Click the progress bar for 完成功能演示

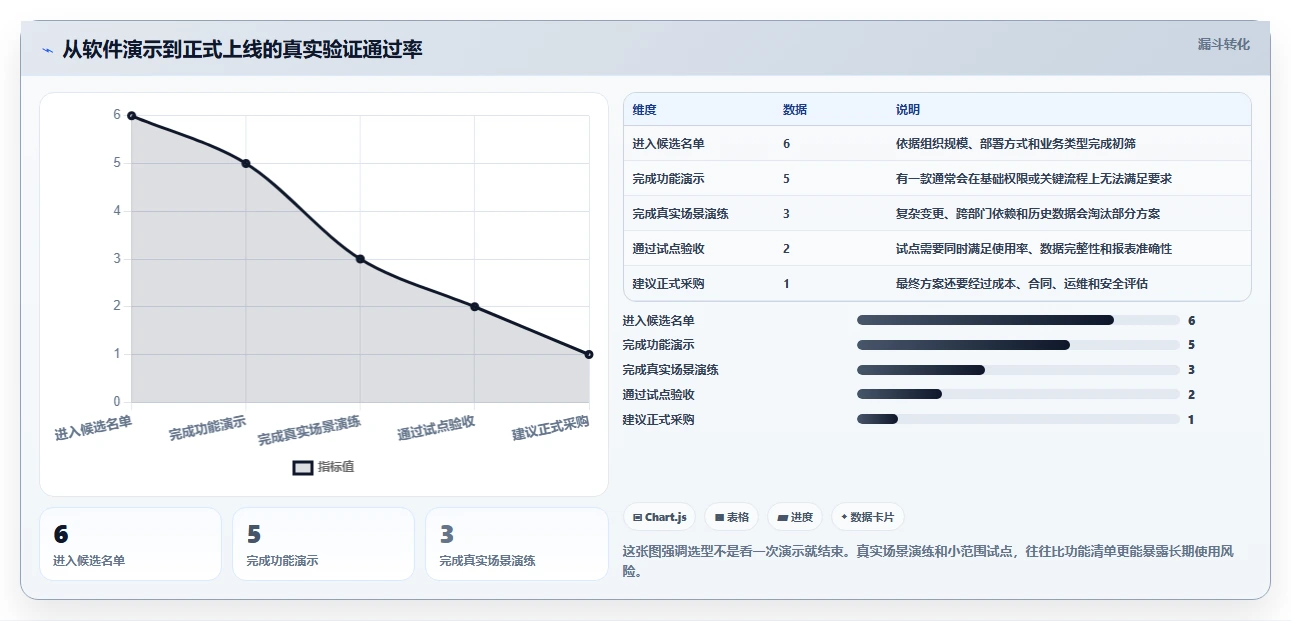pyautogui.click(x=1018, y=345)
